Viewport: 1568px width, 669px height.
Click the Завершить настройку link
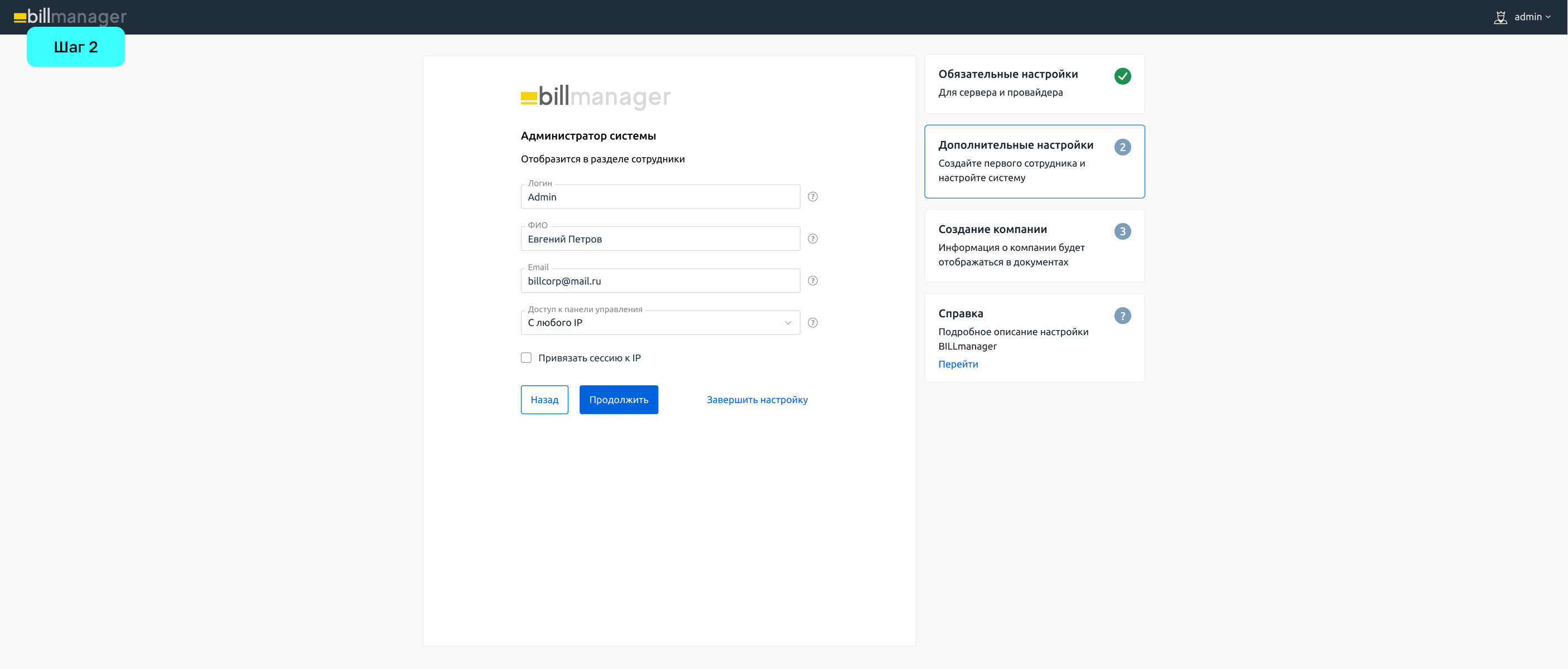(x=756, y=400)
